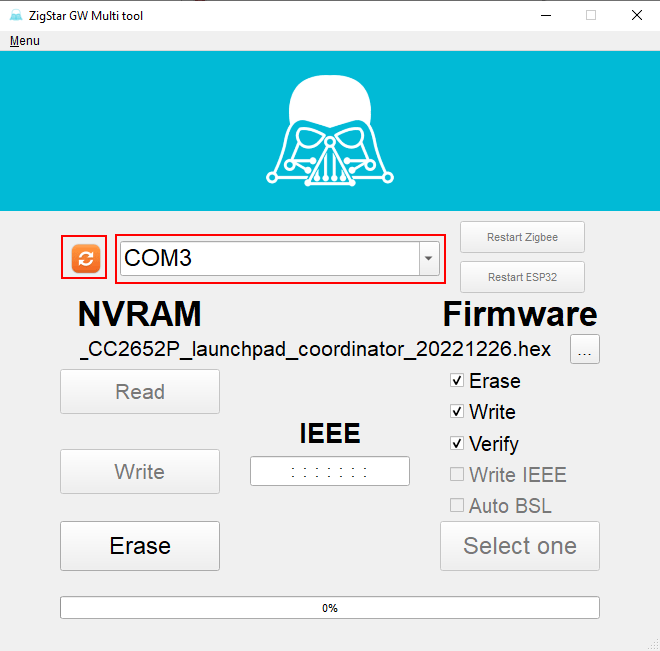Viewport: 660px width, 651px height.
Task: Uncheck the Write firmware checkbox
Action: (x=457, y=412)
